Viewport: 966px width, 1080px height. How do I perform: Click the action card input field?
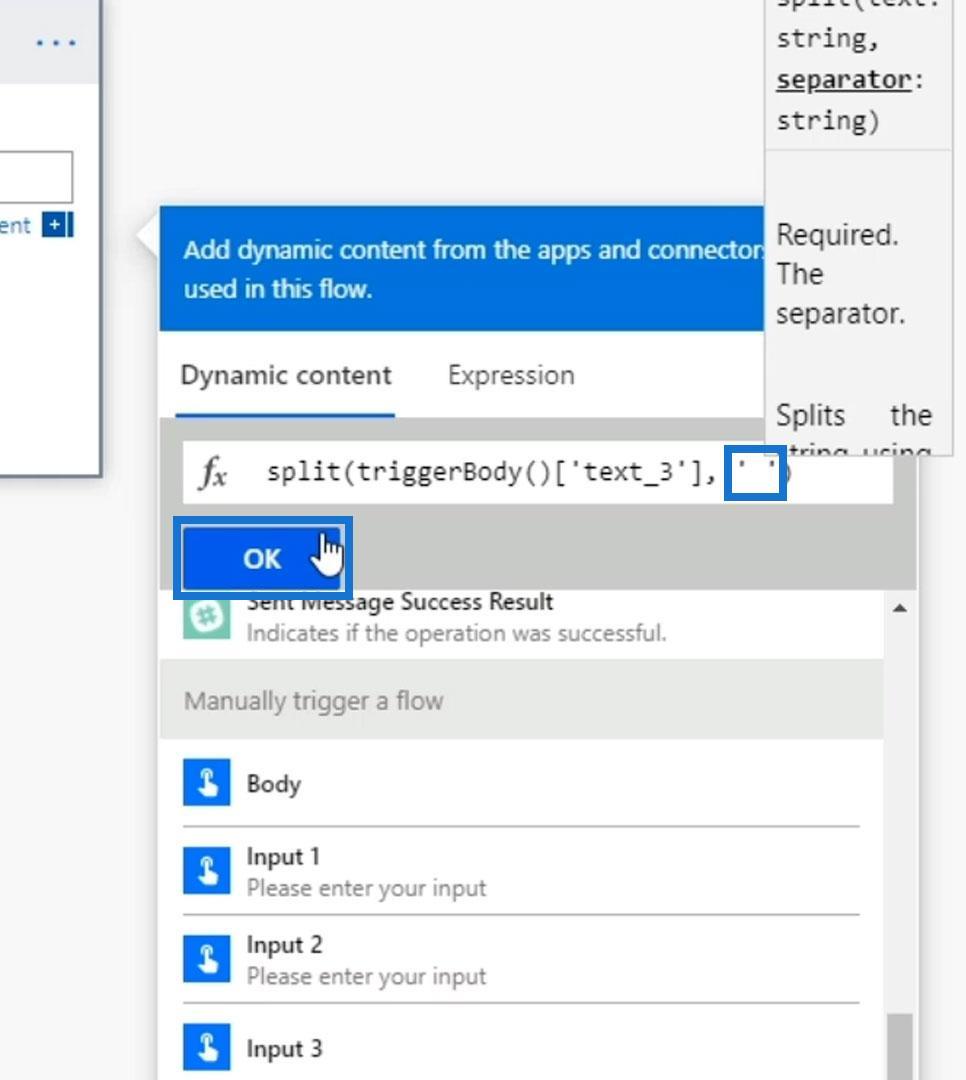[36, 177]
